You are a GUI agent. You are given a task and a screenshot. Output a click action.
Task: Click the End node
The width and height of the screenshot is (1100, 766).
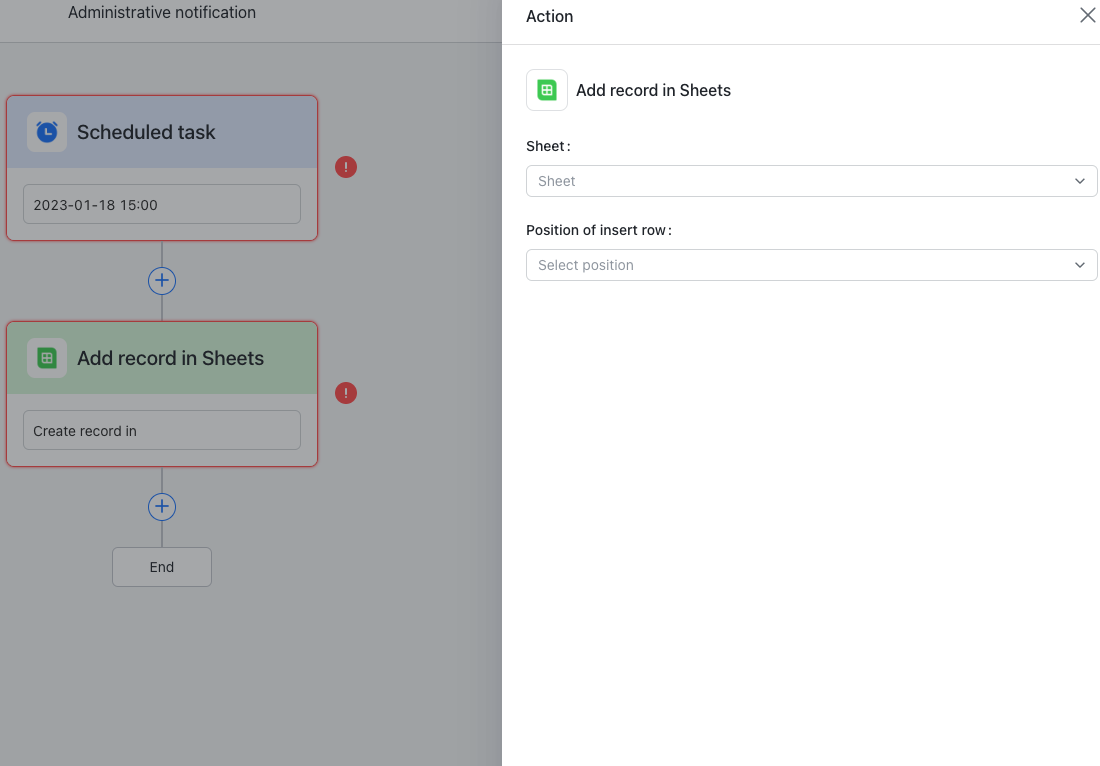[x=161, y=566]
